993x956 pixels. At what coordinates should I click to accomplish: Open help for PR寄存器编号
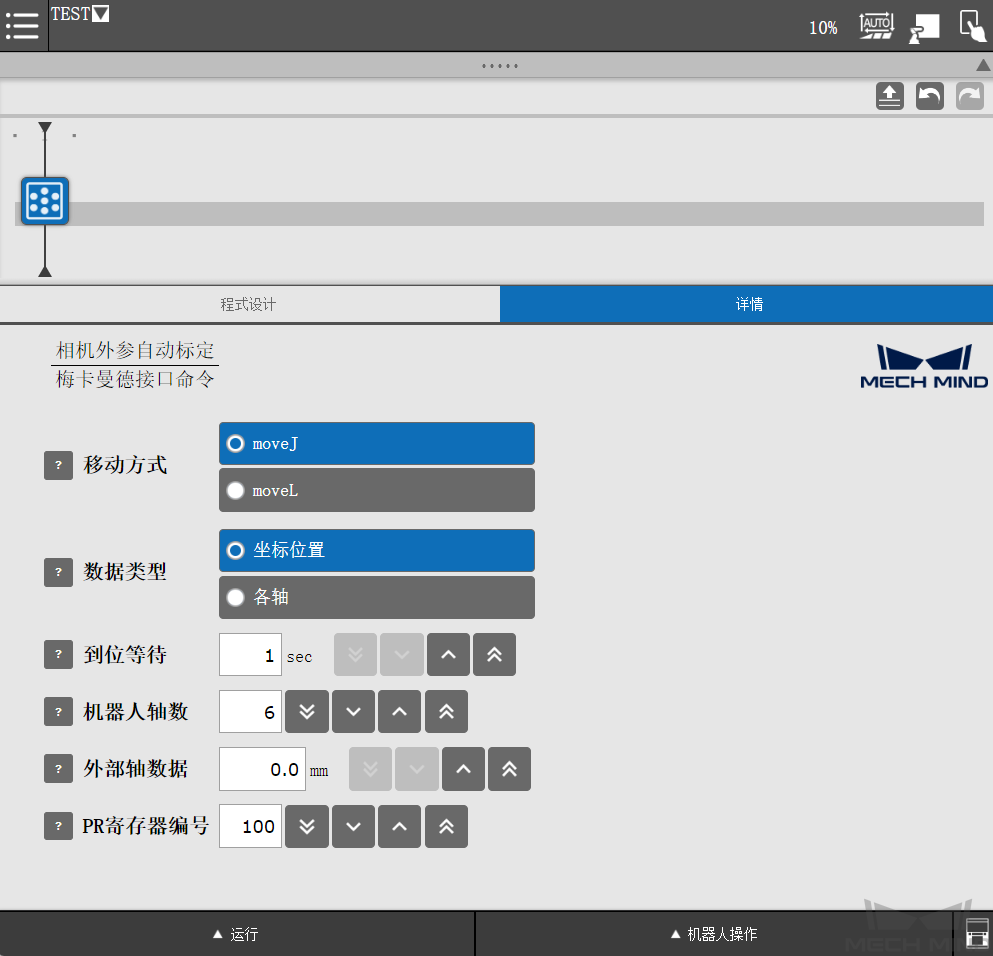[x=58, y=826]
